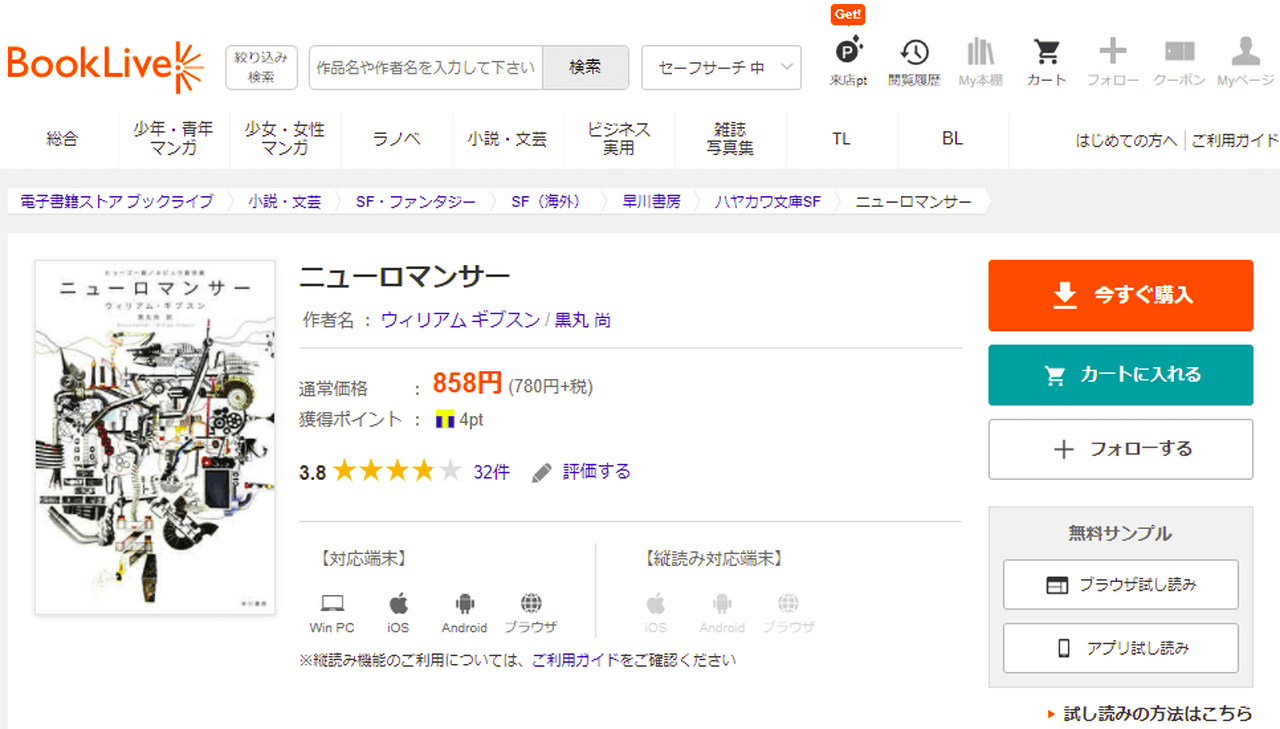The image size is (1280, 729).
Task: Click the BookLive logo
Action: point(105,66)
